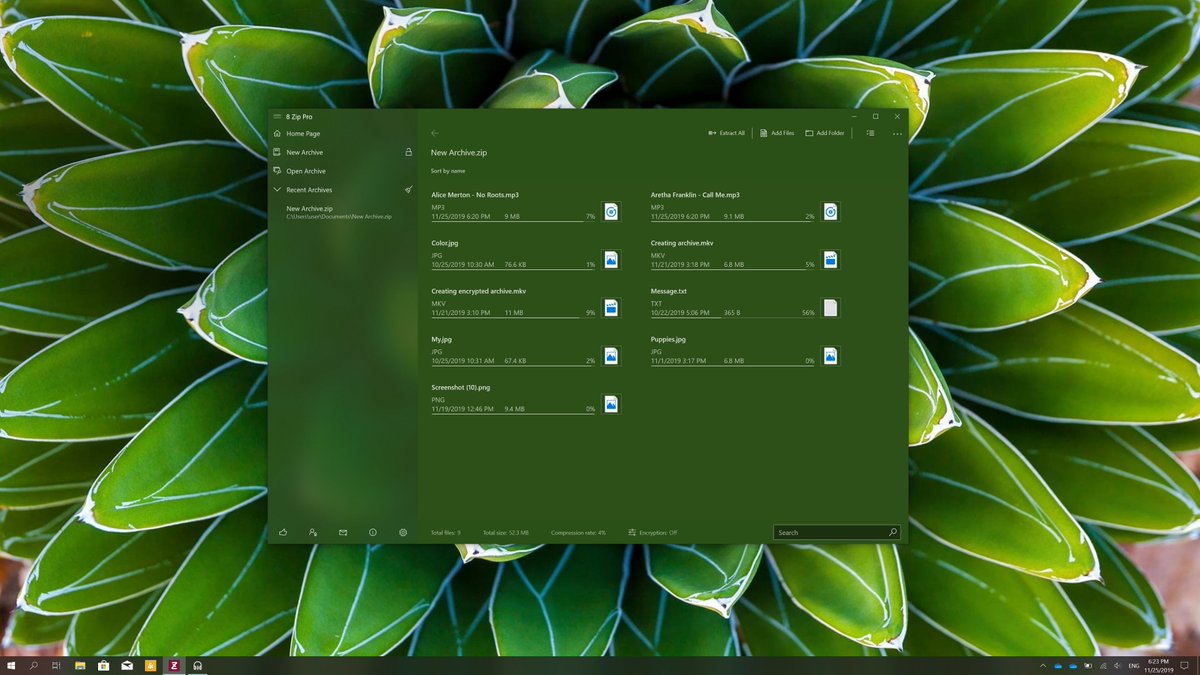Screen dimensions: 1200x675
Task: Toggle Encryption: Off in status bar
Action: pos(652,533)
